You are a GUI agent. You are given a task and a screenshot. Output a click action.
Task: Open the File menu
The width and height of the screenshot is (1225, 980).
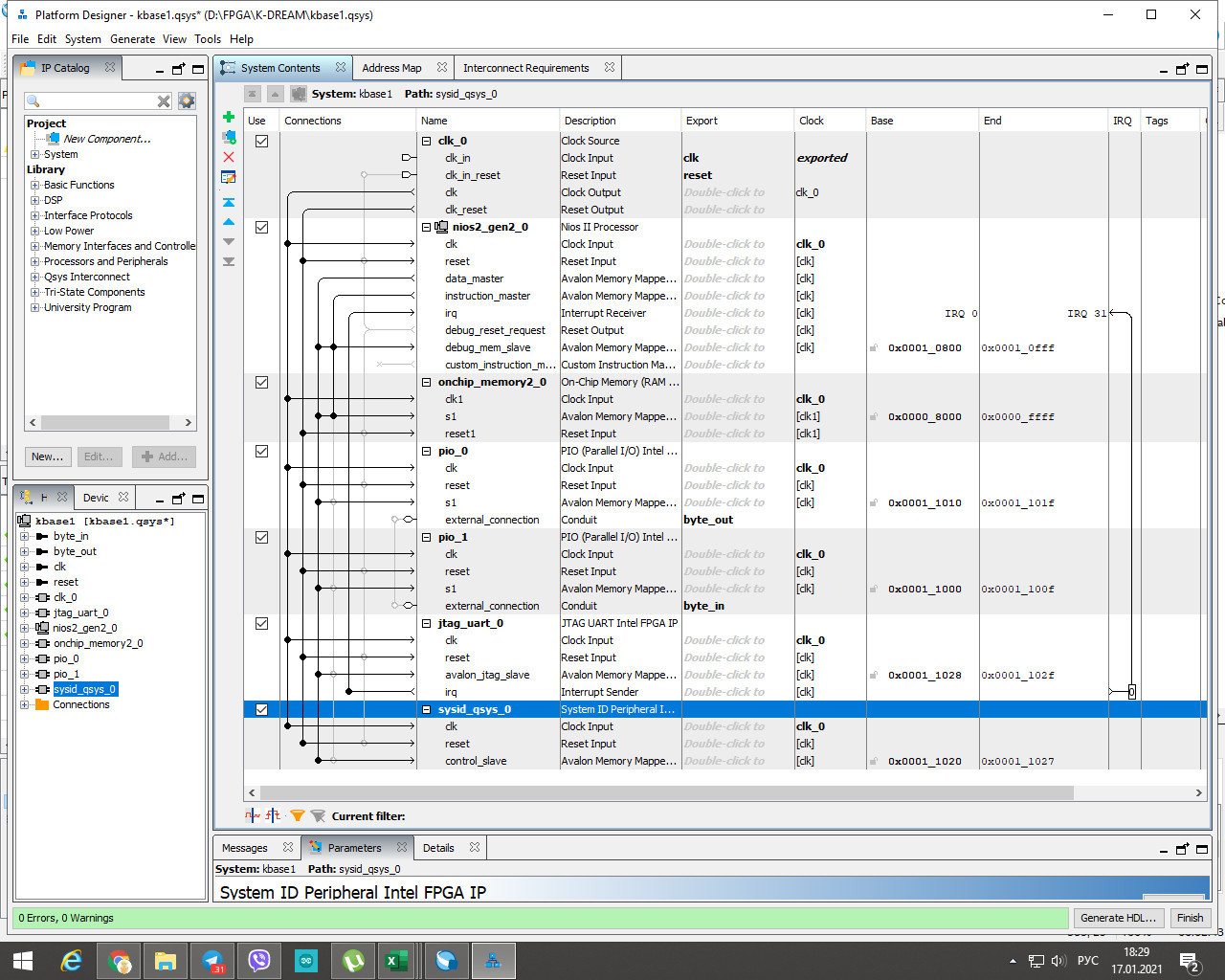pos(20,39)
